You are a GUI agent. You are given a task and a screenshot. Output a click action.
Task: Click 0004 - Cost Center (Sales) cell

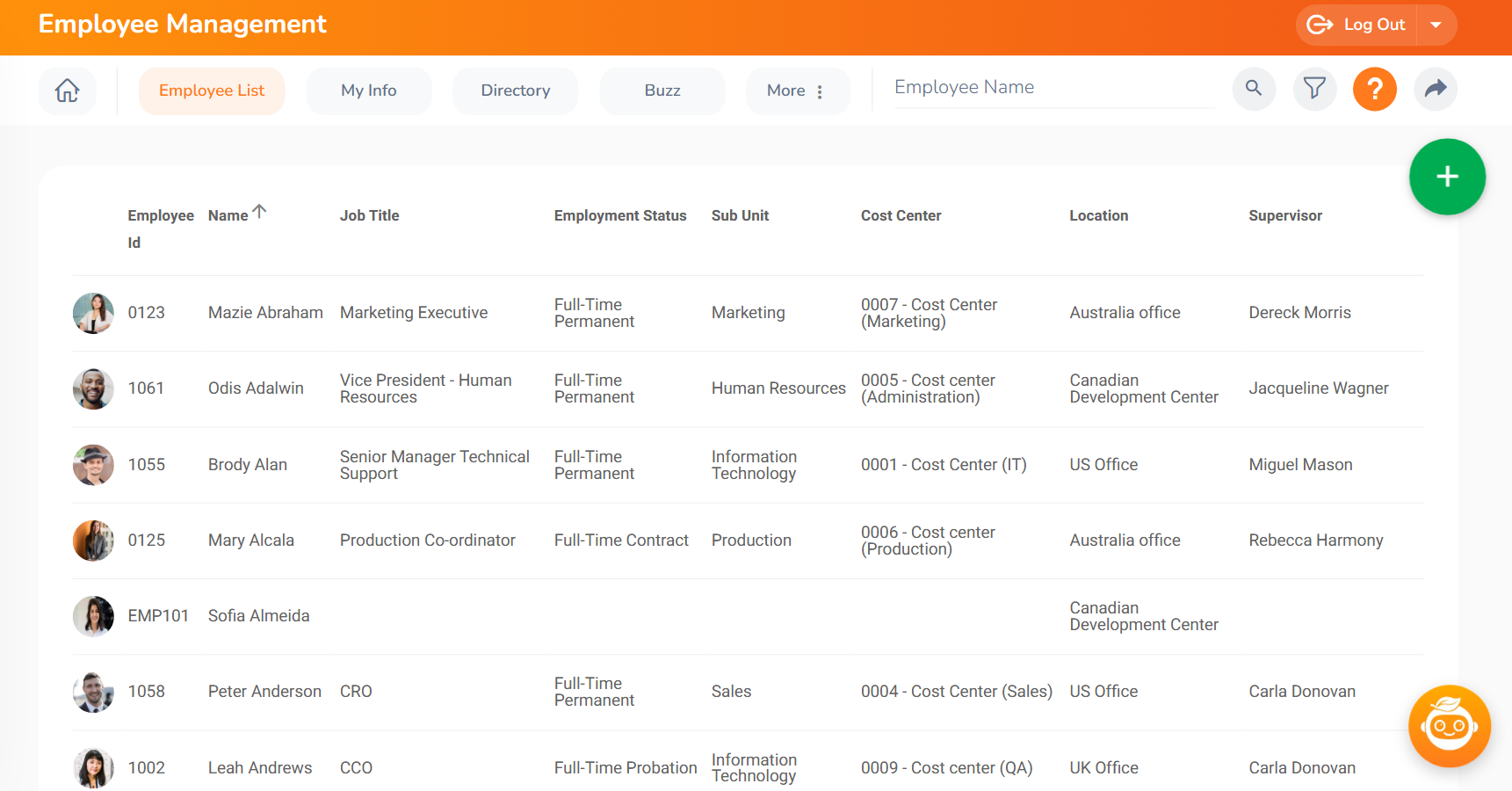[x=957, y=692]
